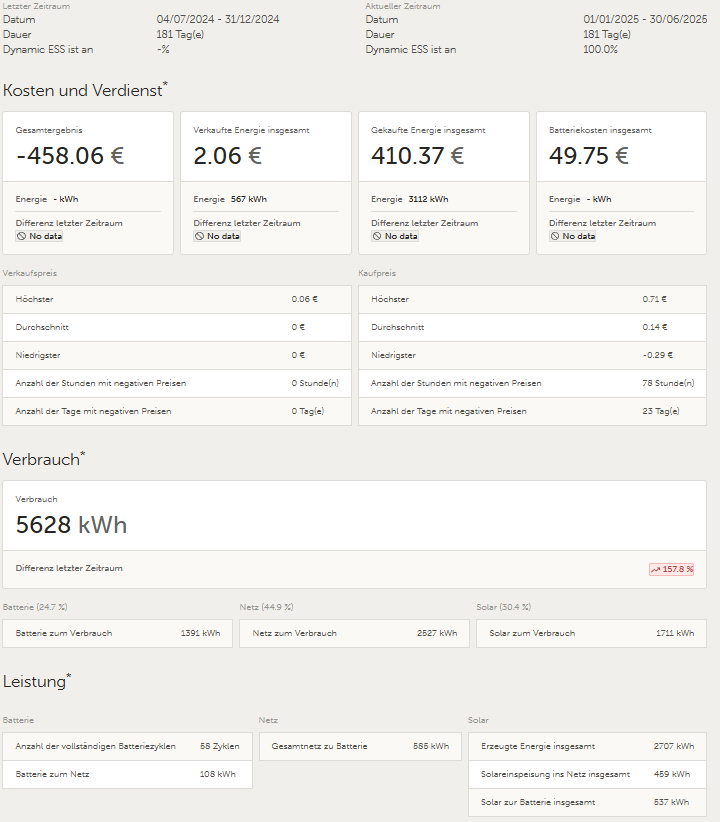Click the Verbrauch section heading
This screenshot has height=822, width=720.
44,459
